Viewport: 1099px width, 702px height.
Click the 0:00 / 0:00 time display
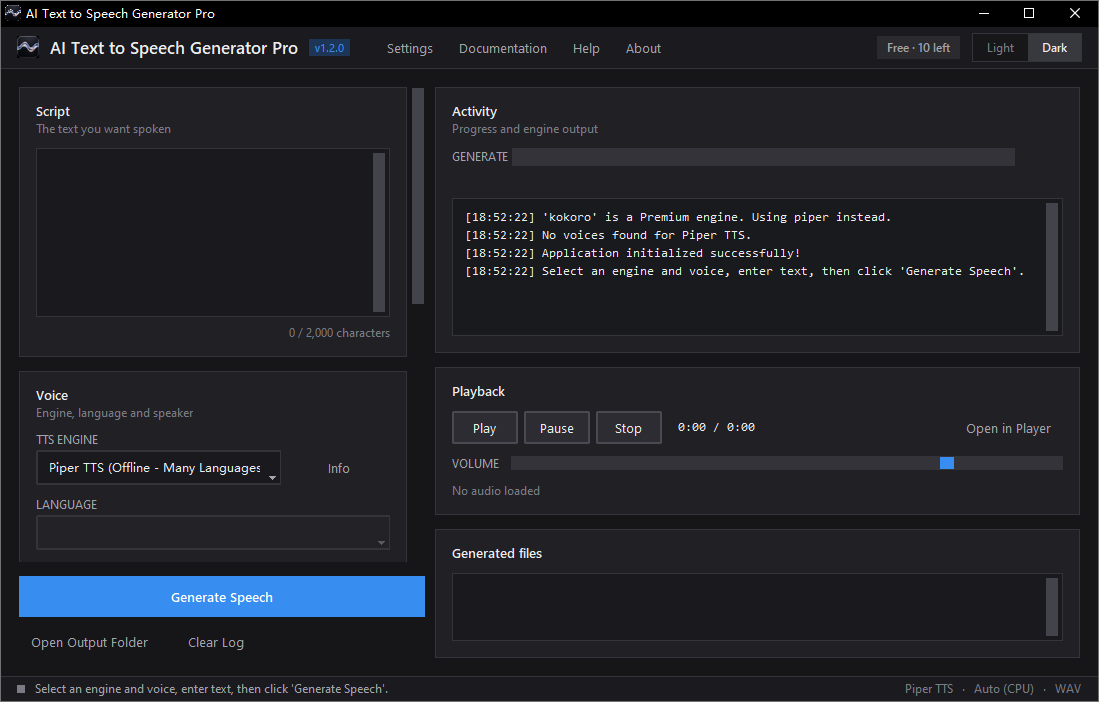pyautogui.click(x=716, y=427)
